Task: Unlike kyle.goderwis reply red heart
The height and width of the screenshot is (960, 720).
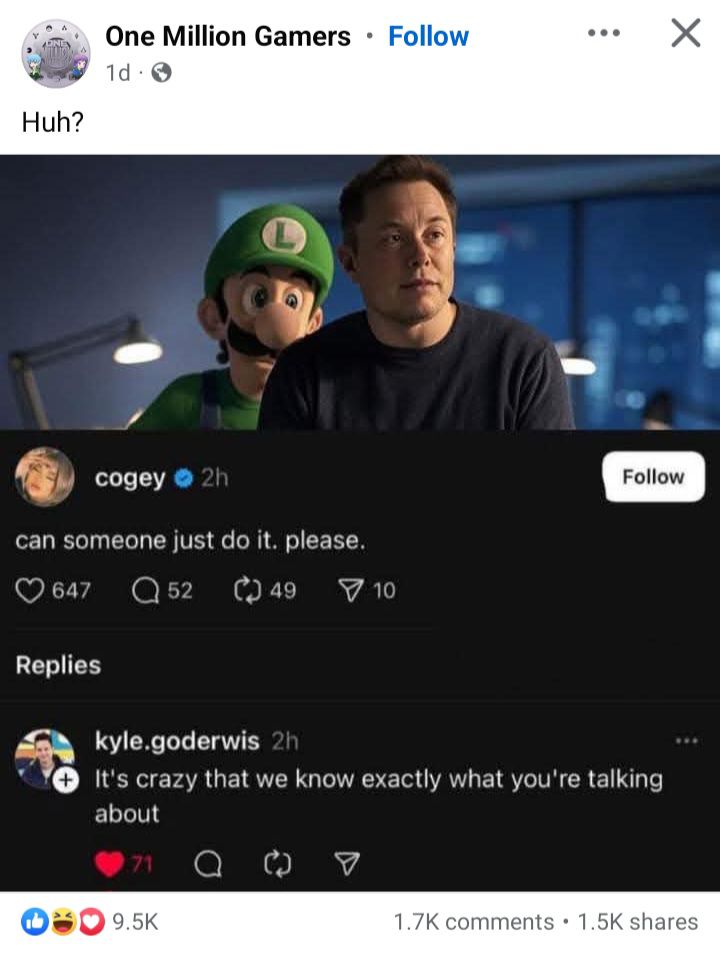Action: coord(109,863)
